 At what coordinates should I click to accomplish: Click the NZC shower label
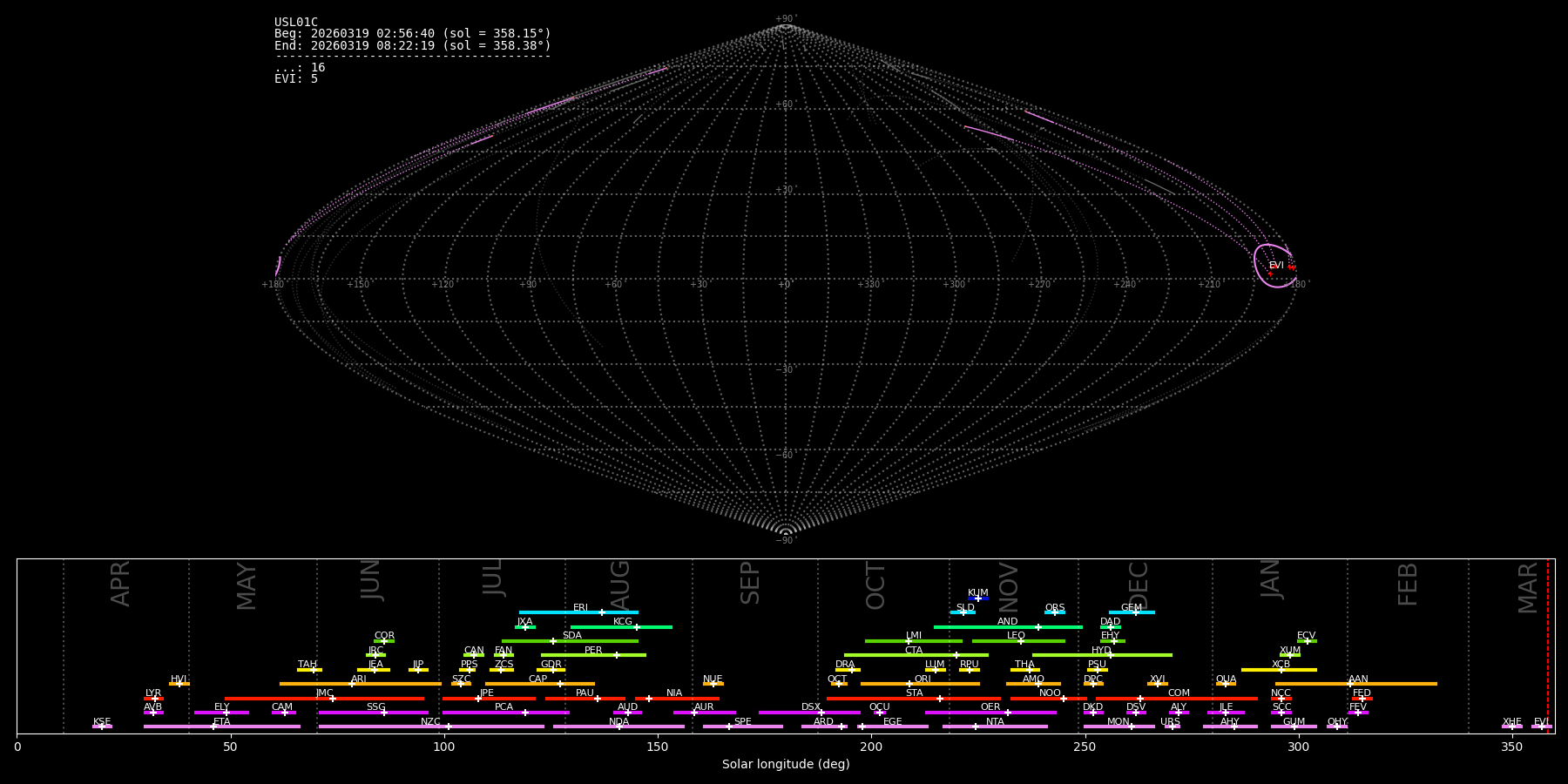pyautogui.click(x=431, y=721)
